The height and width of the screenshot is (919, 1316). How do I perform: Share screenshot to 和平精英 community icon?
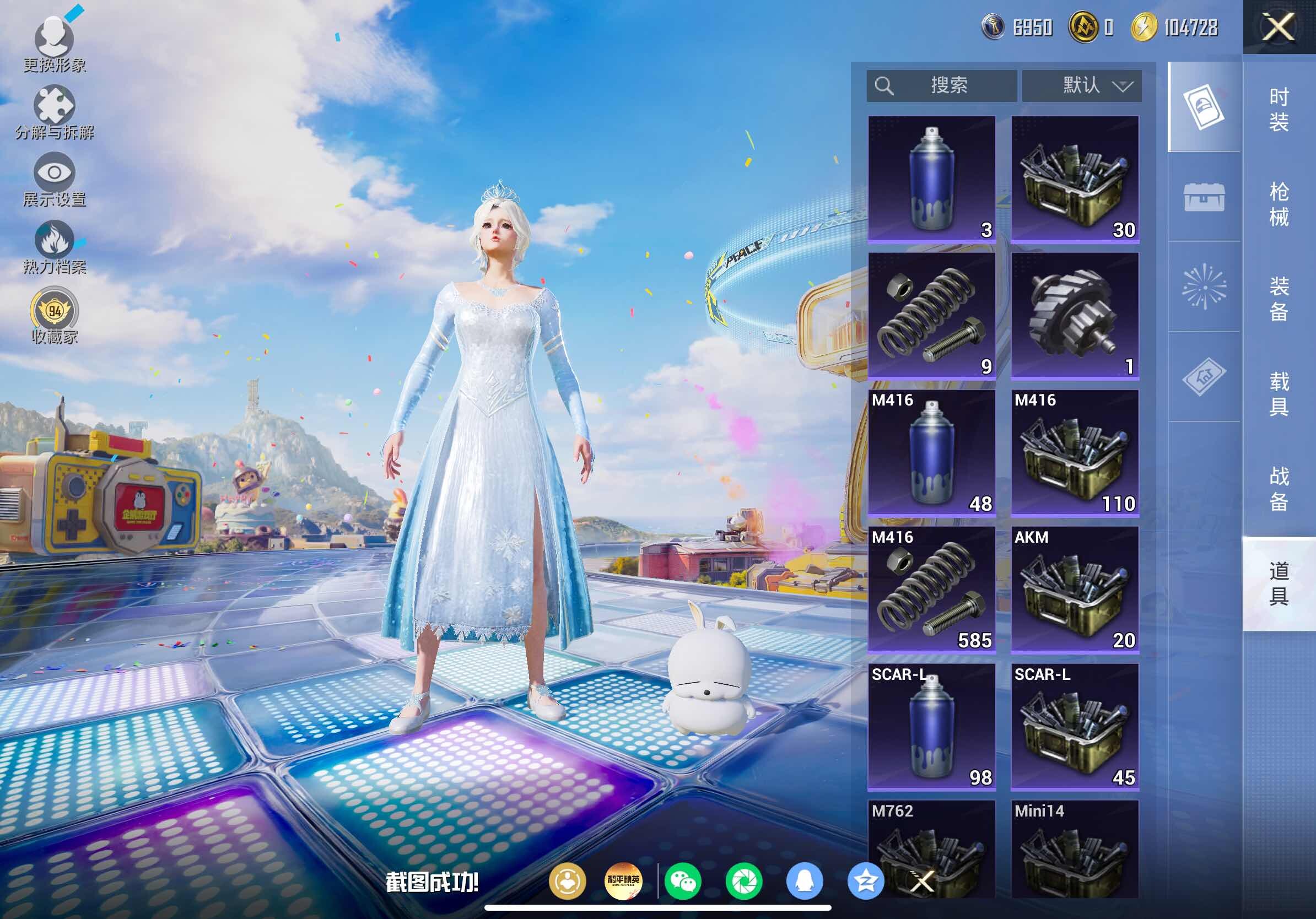(624, 881)
